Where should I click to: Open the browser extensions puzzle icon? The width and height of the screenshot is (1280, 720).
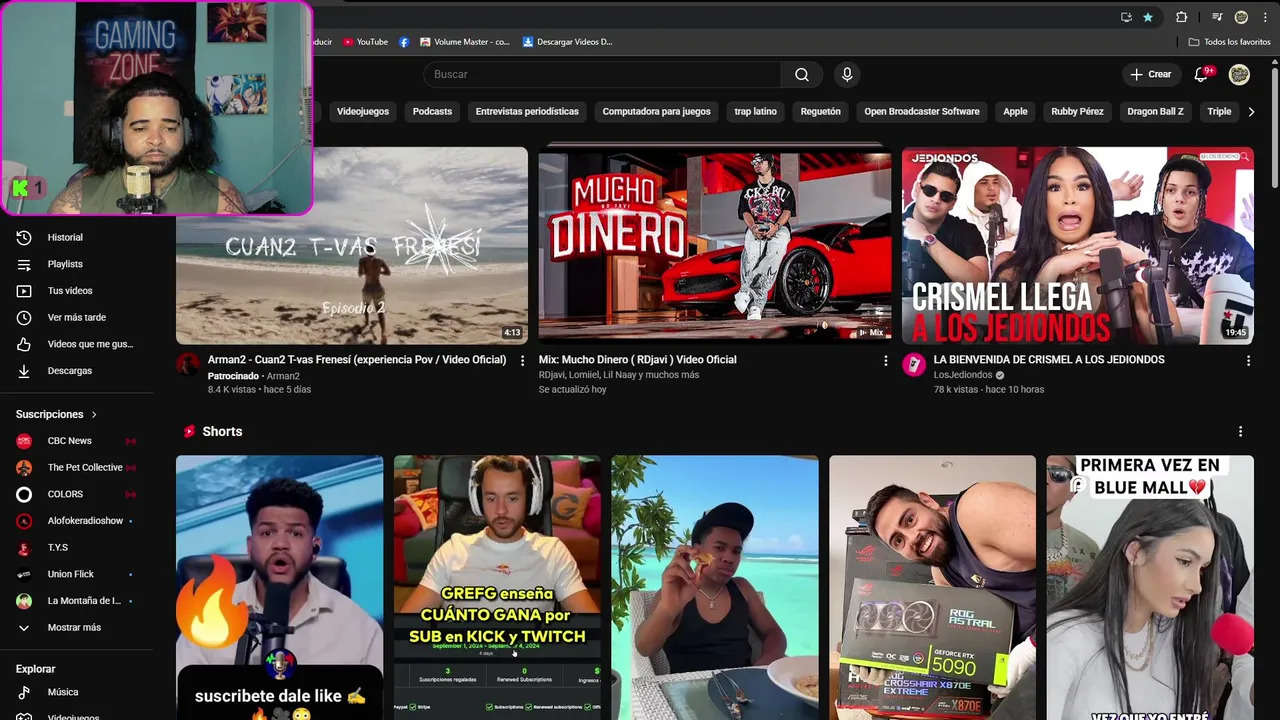(1181, 17)
